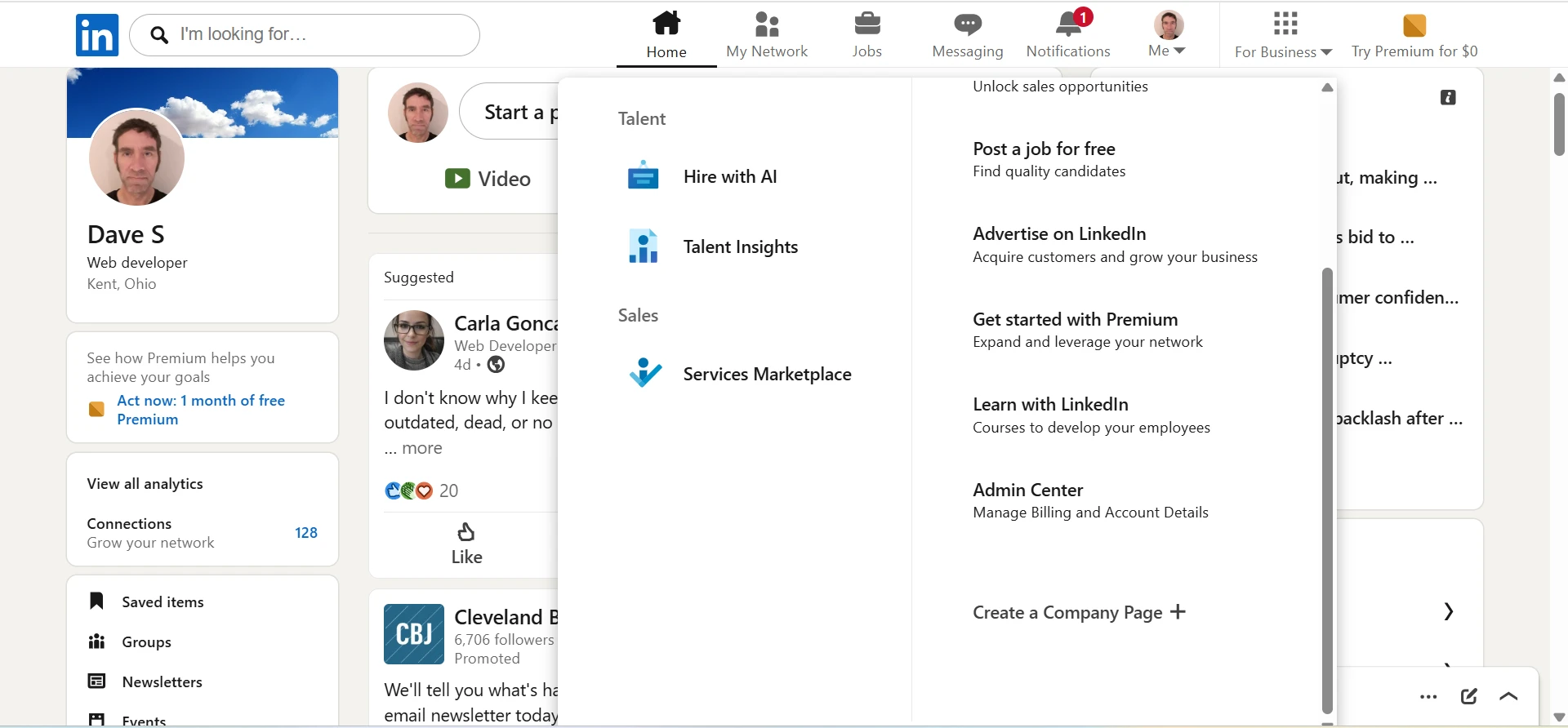
Task: Select Get started with Premium
Action: coord(1088,330)
